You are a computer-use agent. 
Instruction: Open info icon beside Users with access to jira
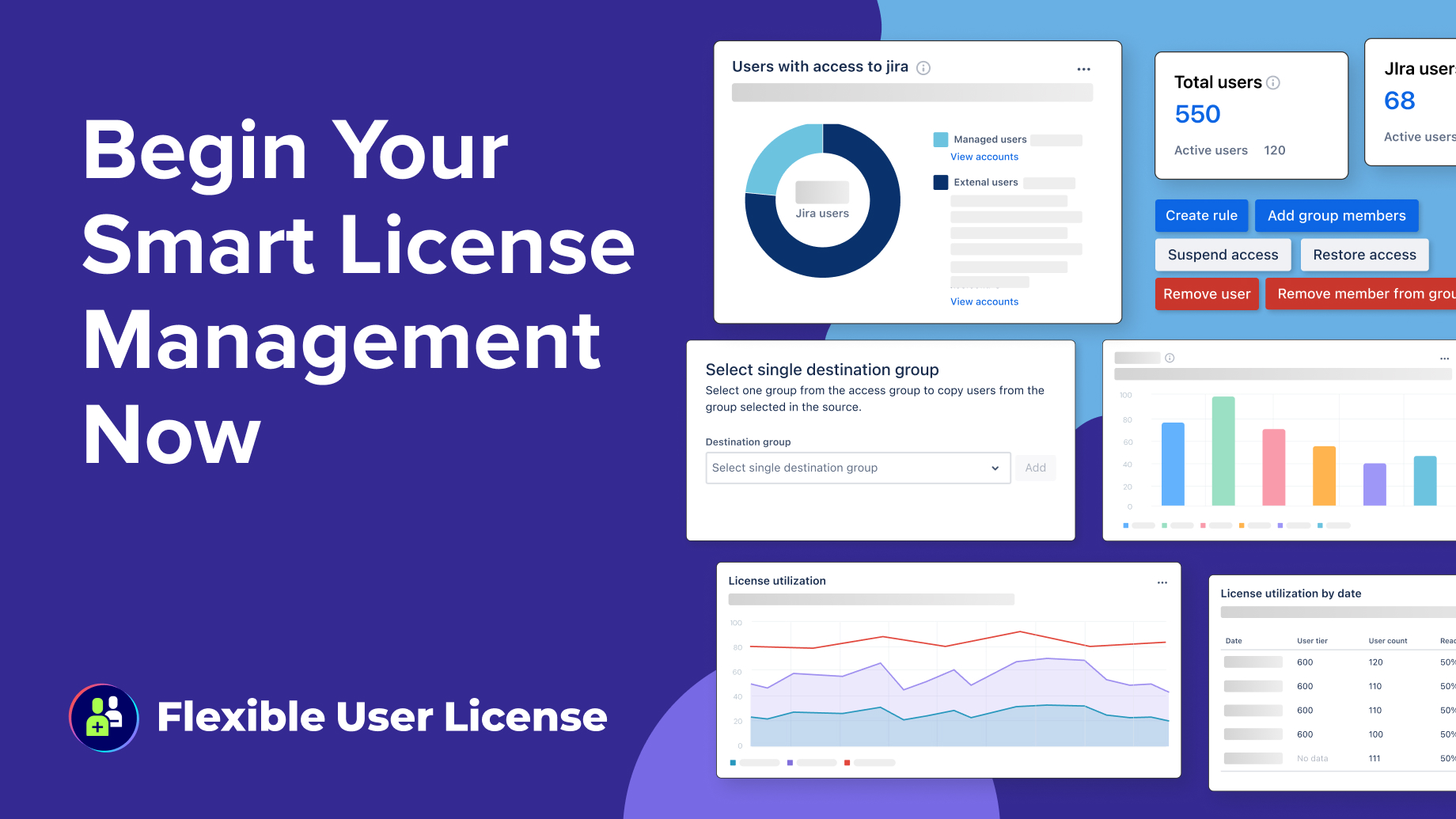click(x=923, y=68)
